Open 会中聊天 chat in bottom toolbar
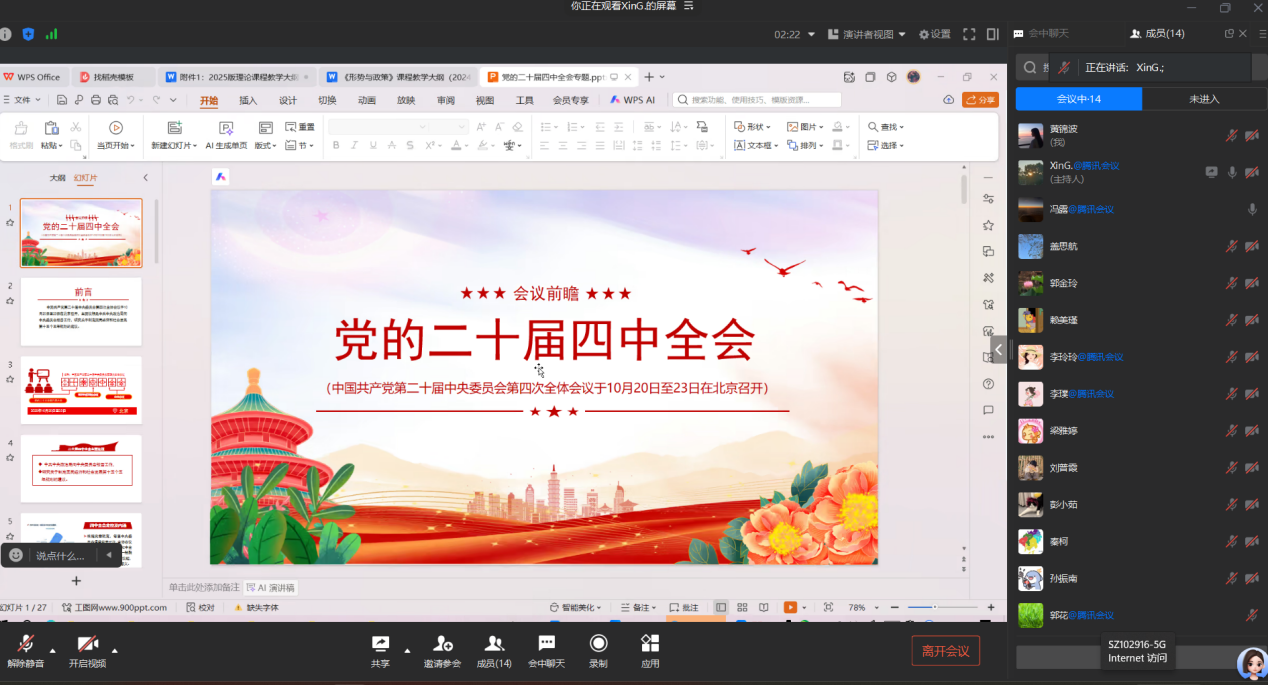Image resolution: width=1268 pixels, height=685 pixels. (x=546, y=651)
